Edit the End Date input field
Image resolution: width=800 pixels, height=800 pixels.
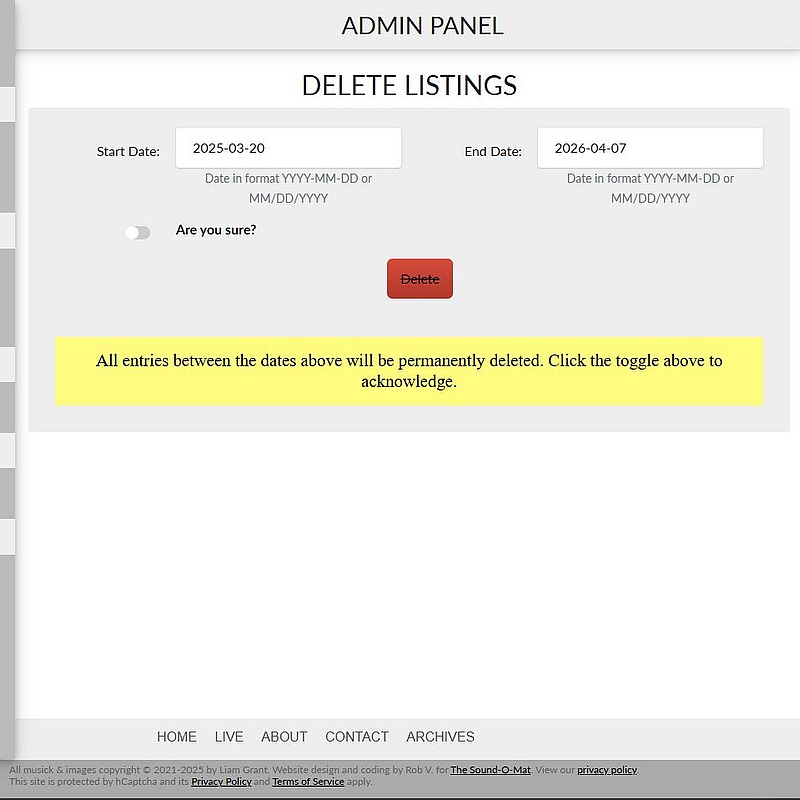coord(650,148)
